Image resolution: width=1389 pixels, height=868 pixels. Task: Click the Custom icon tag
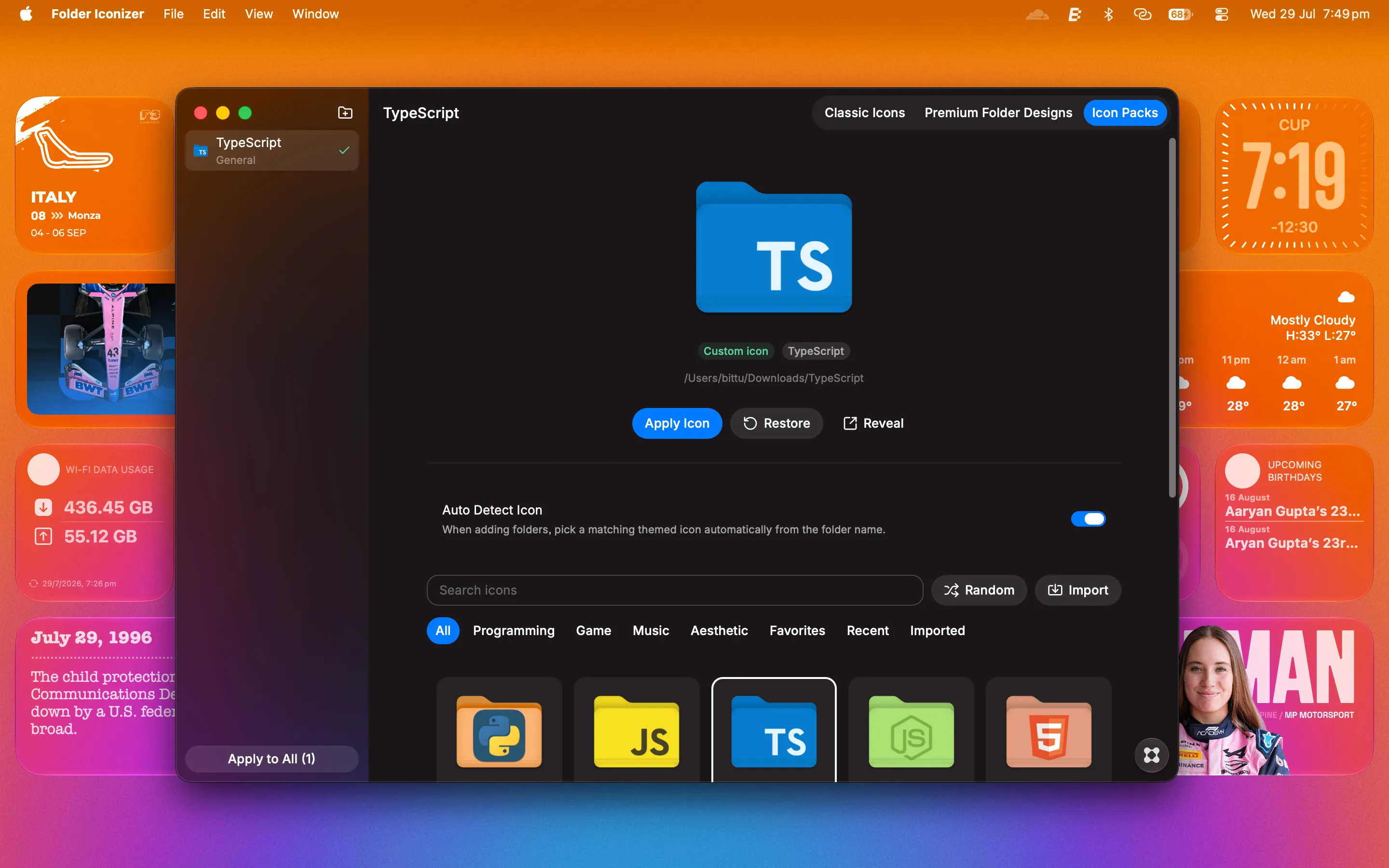735,351
